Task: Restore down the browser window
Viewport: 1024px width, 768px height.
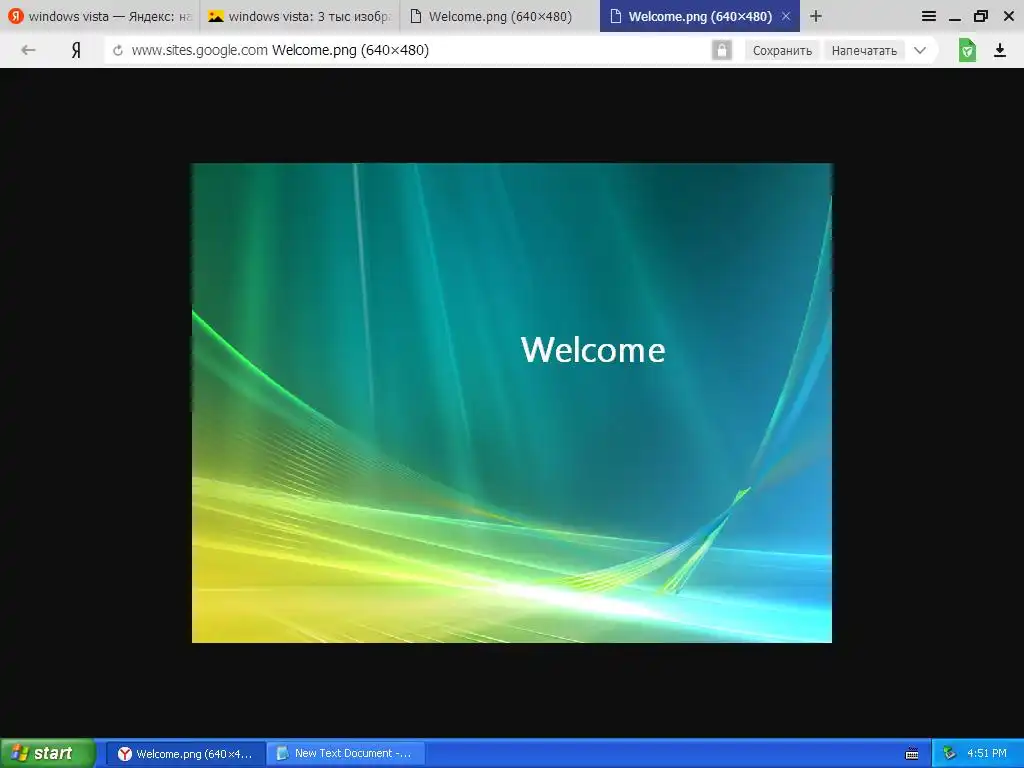Action: click(x=981, y=16)
